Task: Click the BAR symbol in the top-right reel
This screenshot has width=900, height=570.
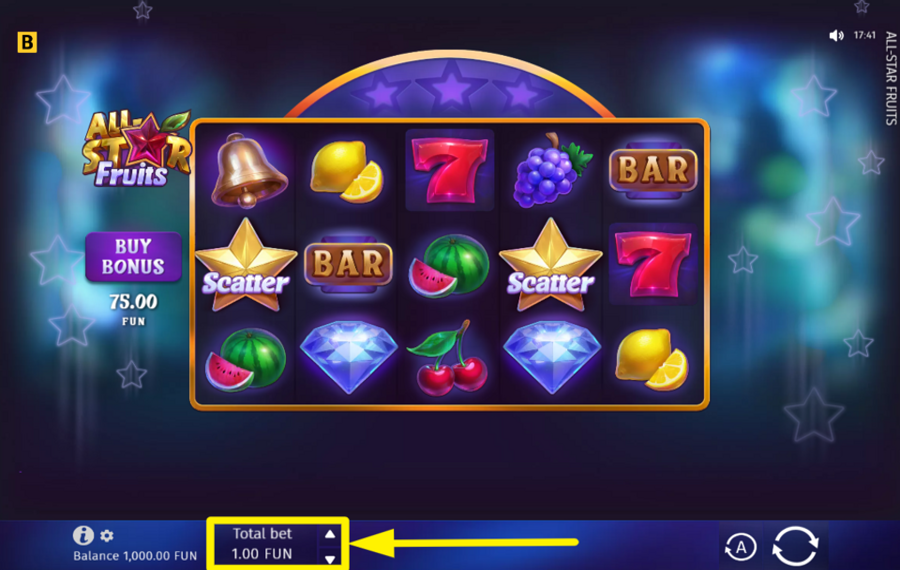Action: point(653,170)
